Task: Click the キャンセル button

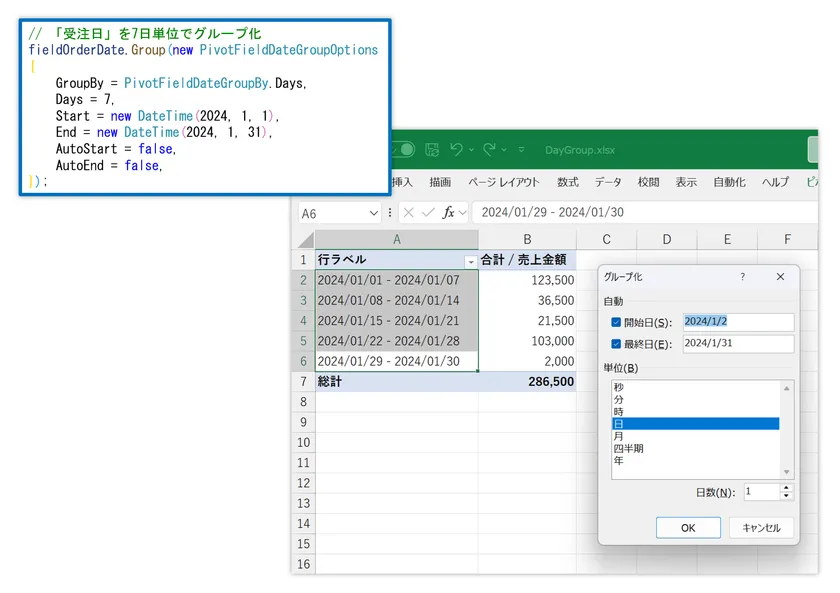Action: [761, 528]
